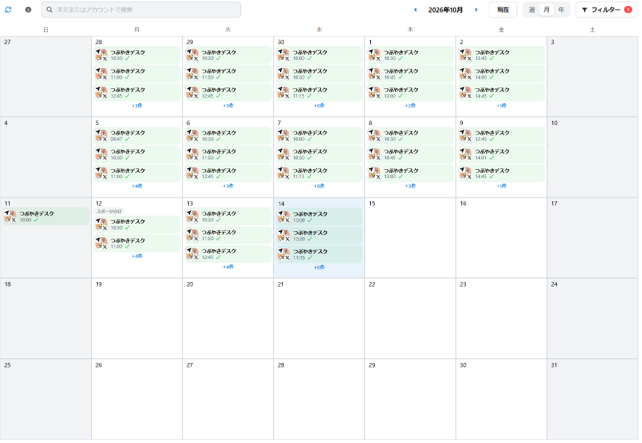Click account avatar of 11:50 post on the 29th
This screenshot has width=642, height=443.
192,74
